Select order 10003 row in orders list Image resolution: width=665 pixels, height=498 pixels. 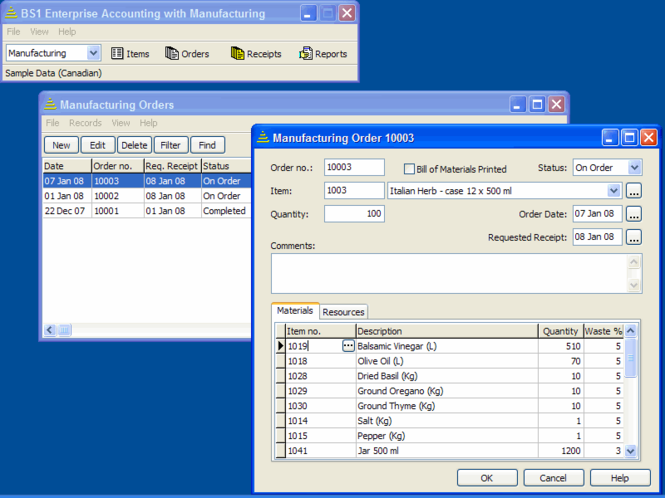click(147, 181)
